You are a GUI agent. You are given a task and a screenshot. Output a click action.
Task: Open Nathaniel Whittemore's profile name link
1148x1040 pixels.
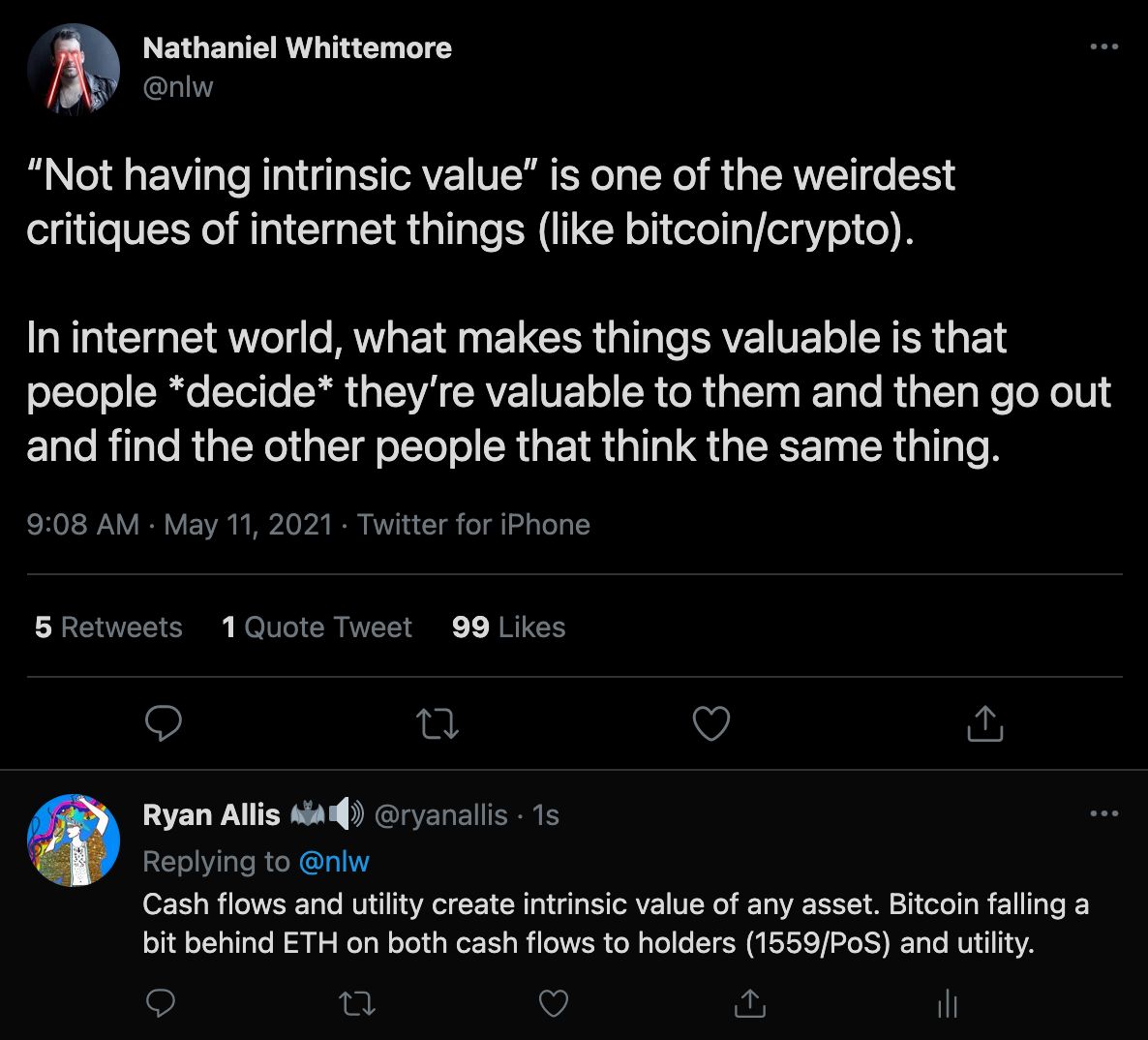(x=297, y=47)
